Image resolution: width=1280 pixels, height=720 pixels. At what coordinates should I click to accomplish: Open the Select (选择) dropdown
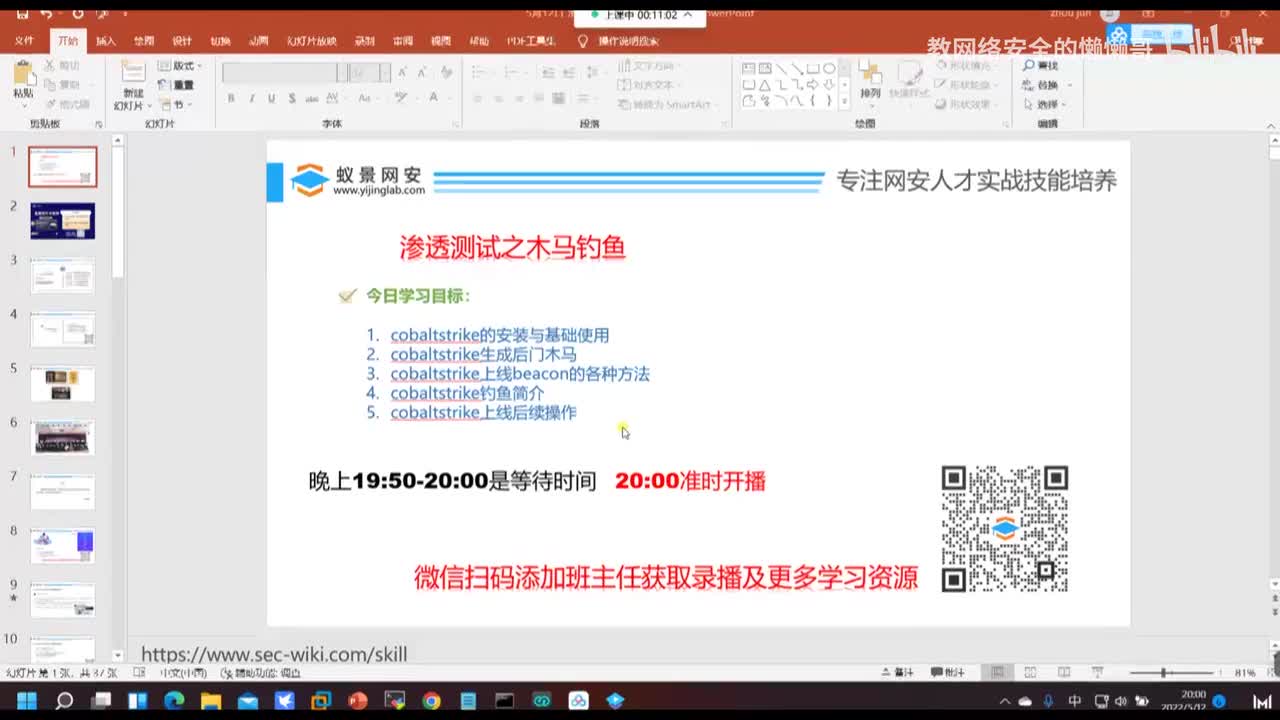coord(1043,104)
